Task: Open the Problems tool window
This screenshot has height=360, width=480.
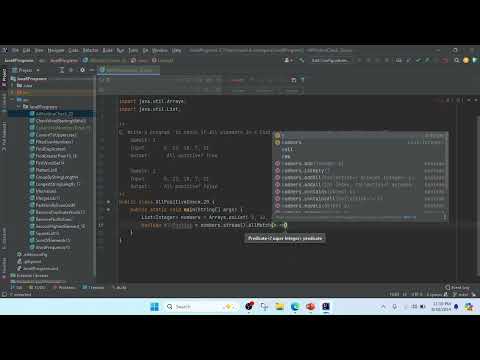Action: pos(64,287)
